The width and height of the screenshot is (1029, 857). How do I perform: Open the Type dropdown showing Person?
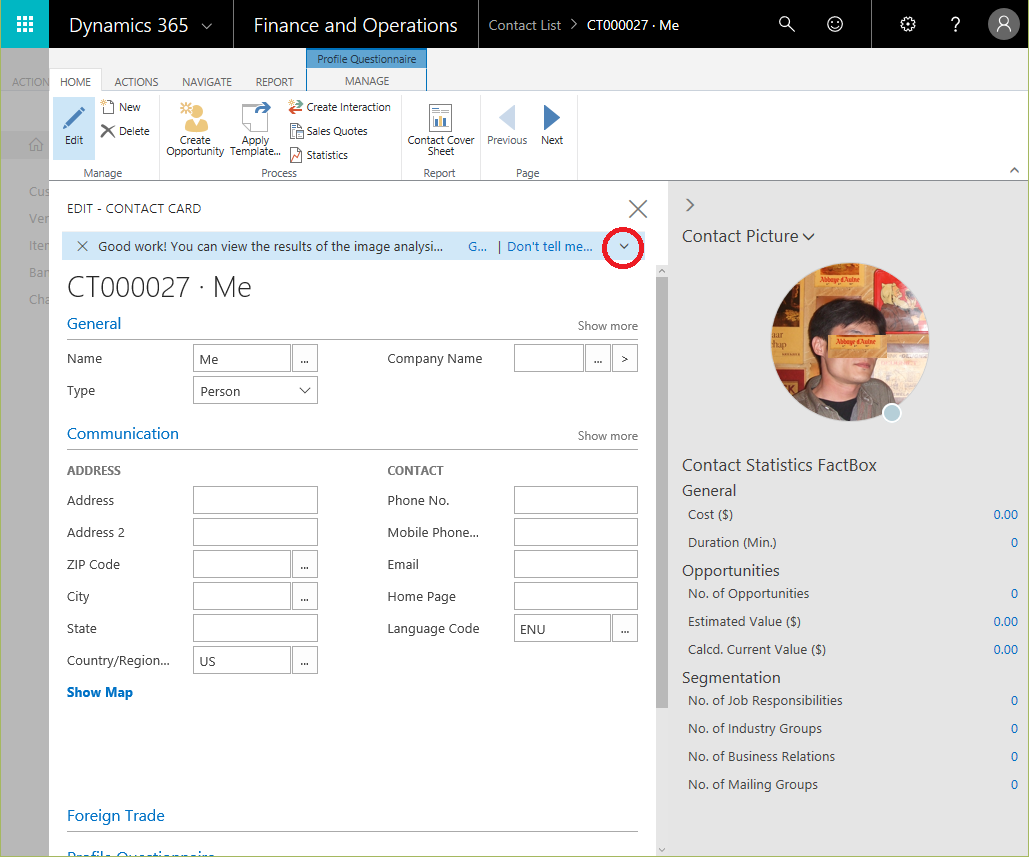(x=255, y=390)
